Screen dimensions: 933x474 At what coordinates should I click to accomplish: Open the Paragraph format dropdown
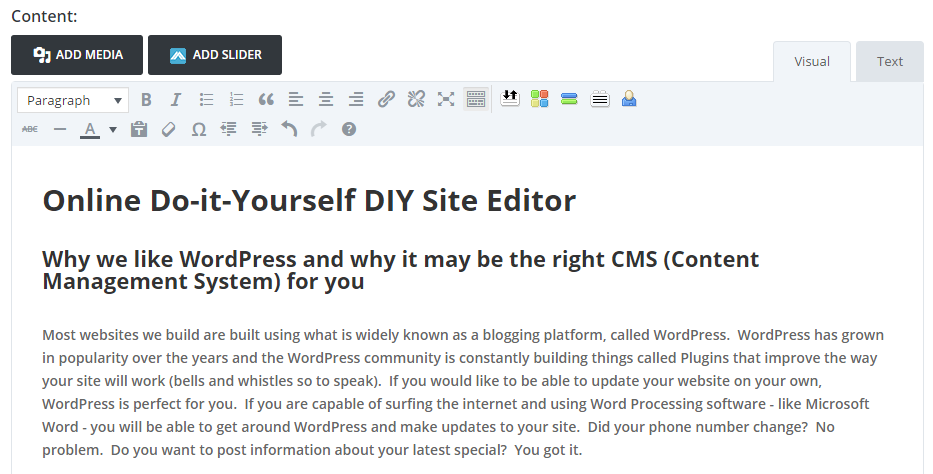[x=73, y=100]
